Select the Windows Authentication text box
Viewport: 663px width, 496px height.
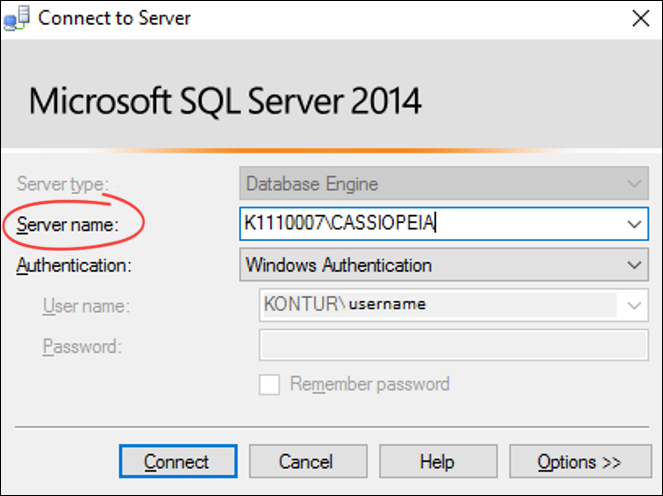click(430, 265)
